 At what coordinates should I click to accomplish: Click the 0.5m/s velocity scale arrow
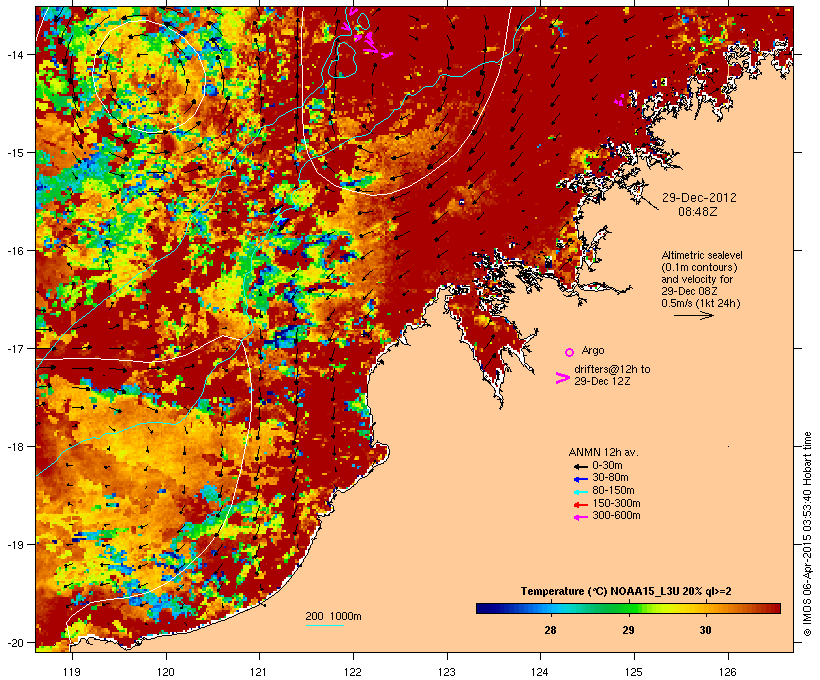point(693,315)
